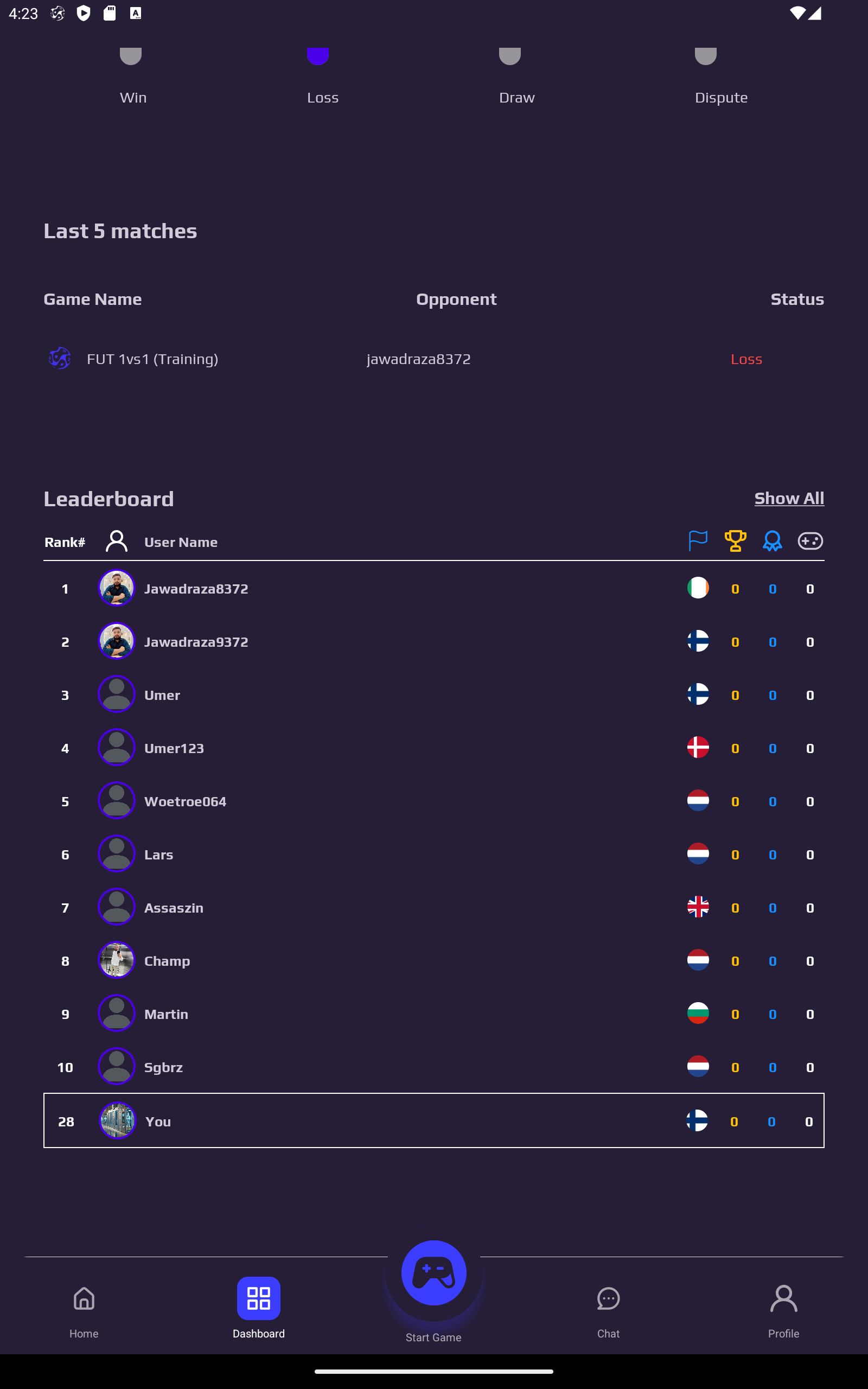Open opponent jawadraza8372 from last matches

click(418, 359)
